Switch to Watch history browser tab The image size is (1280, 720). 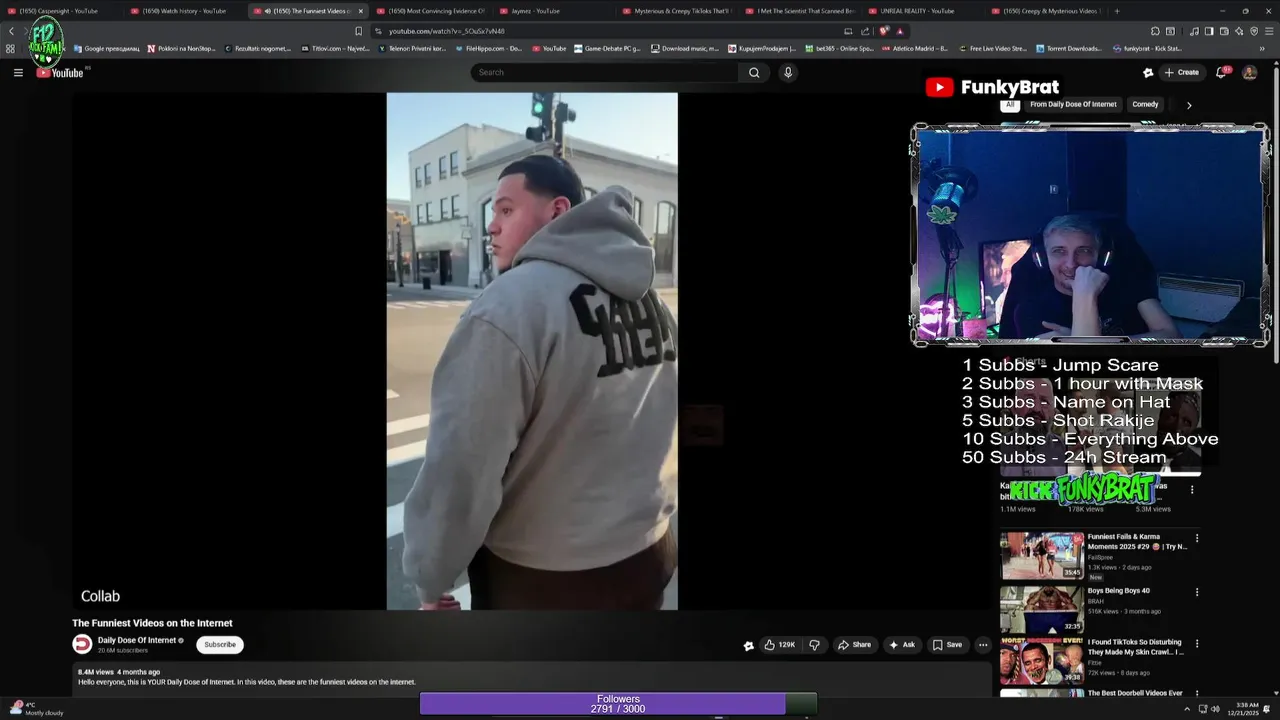click(185, 11)
